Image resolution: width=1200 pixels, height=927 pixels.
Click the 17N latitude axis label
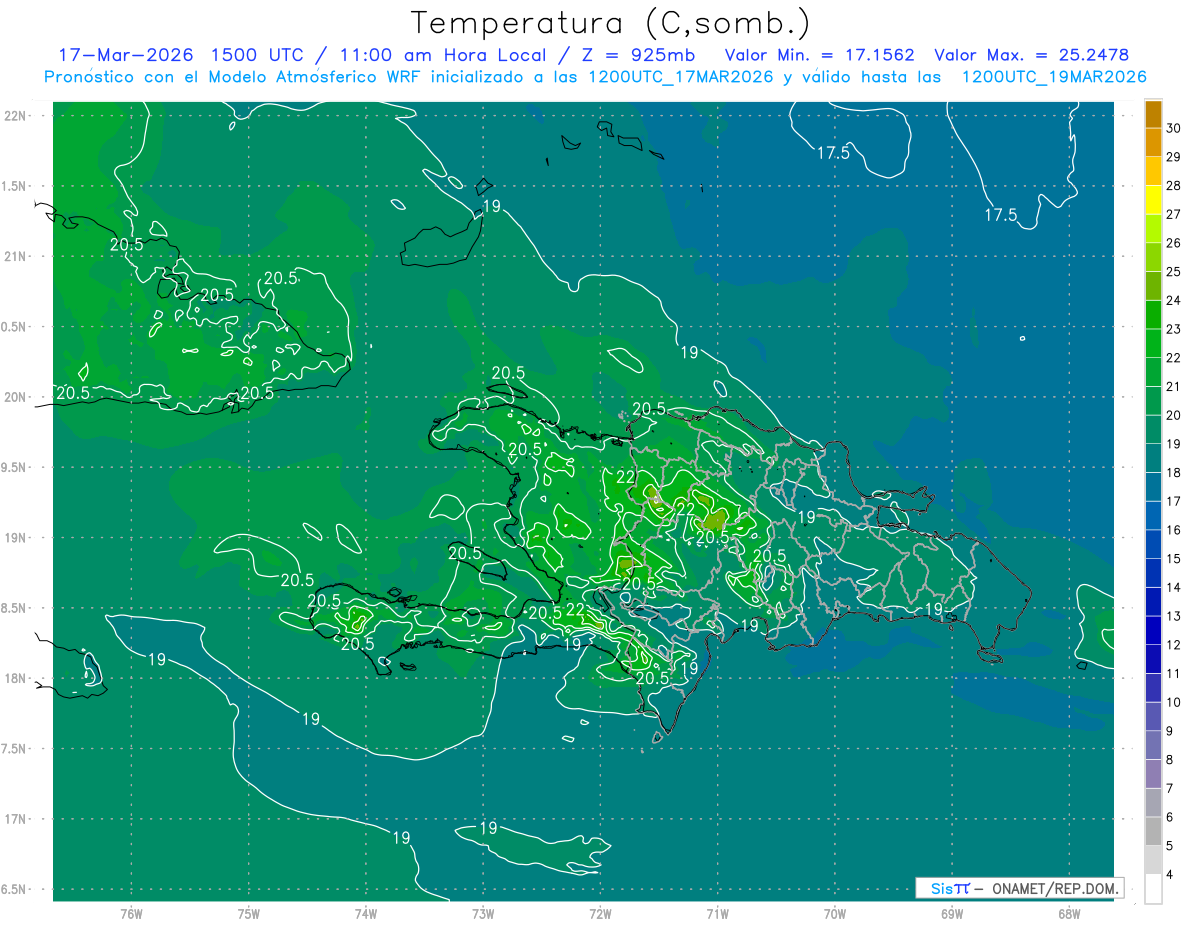[16, 819]
